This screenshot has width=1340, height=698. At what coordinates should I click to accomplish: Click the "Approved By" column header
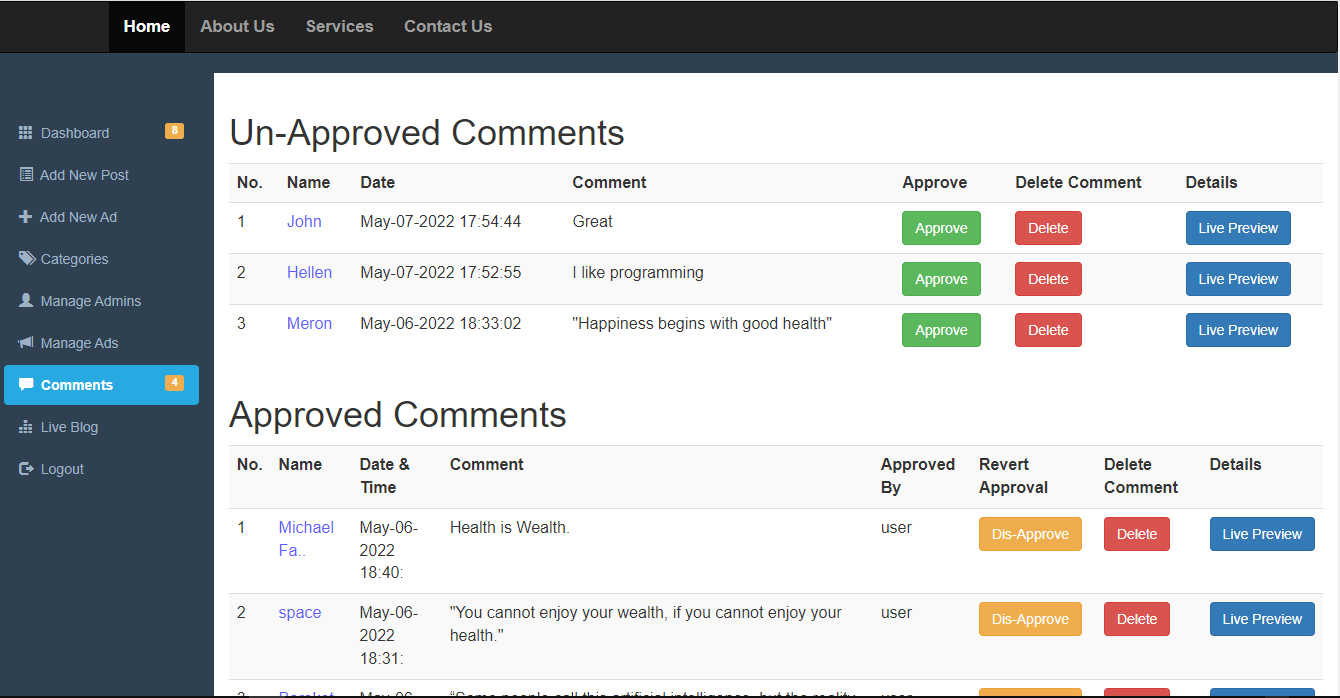(918, 476)
